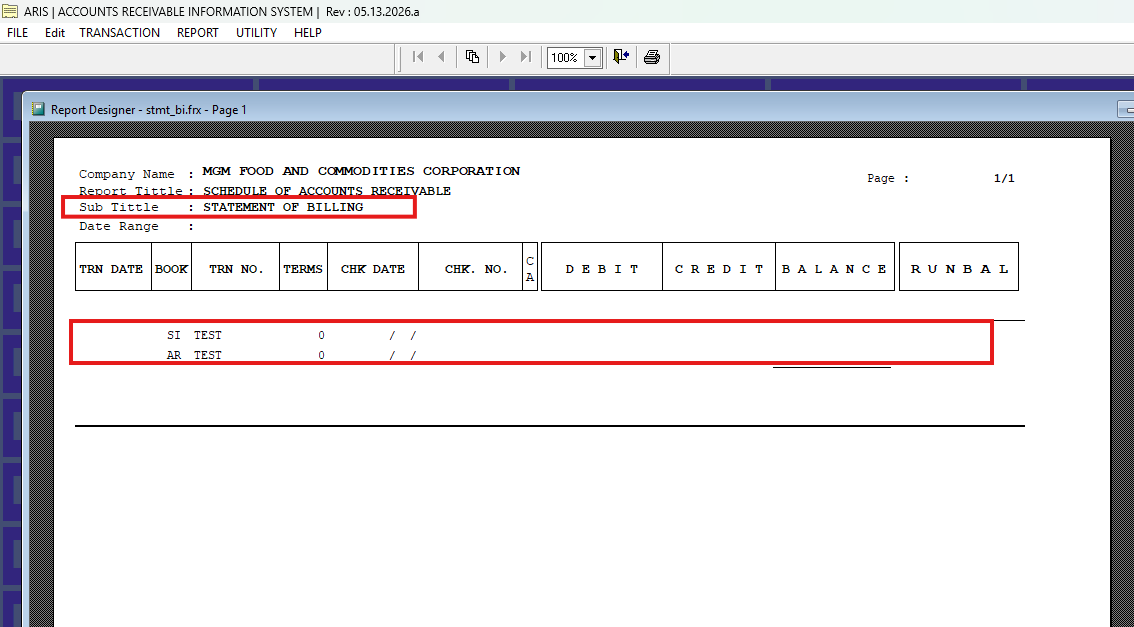Click the ARIS application icon in title bar
Screen dimensions: 1134x627
[x=9, y=12]
